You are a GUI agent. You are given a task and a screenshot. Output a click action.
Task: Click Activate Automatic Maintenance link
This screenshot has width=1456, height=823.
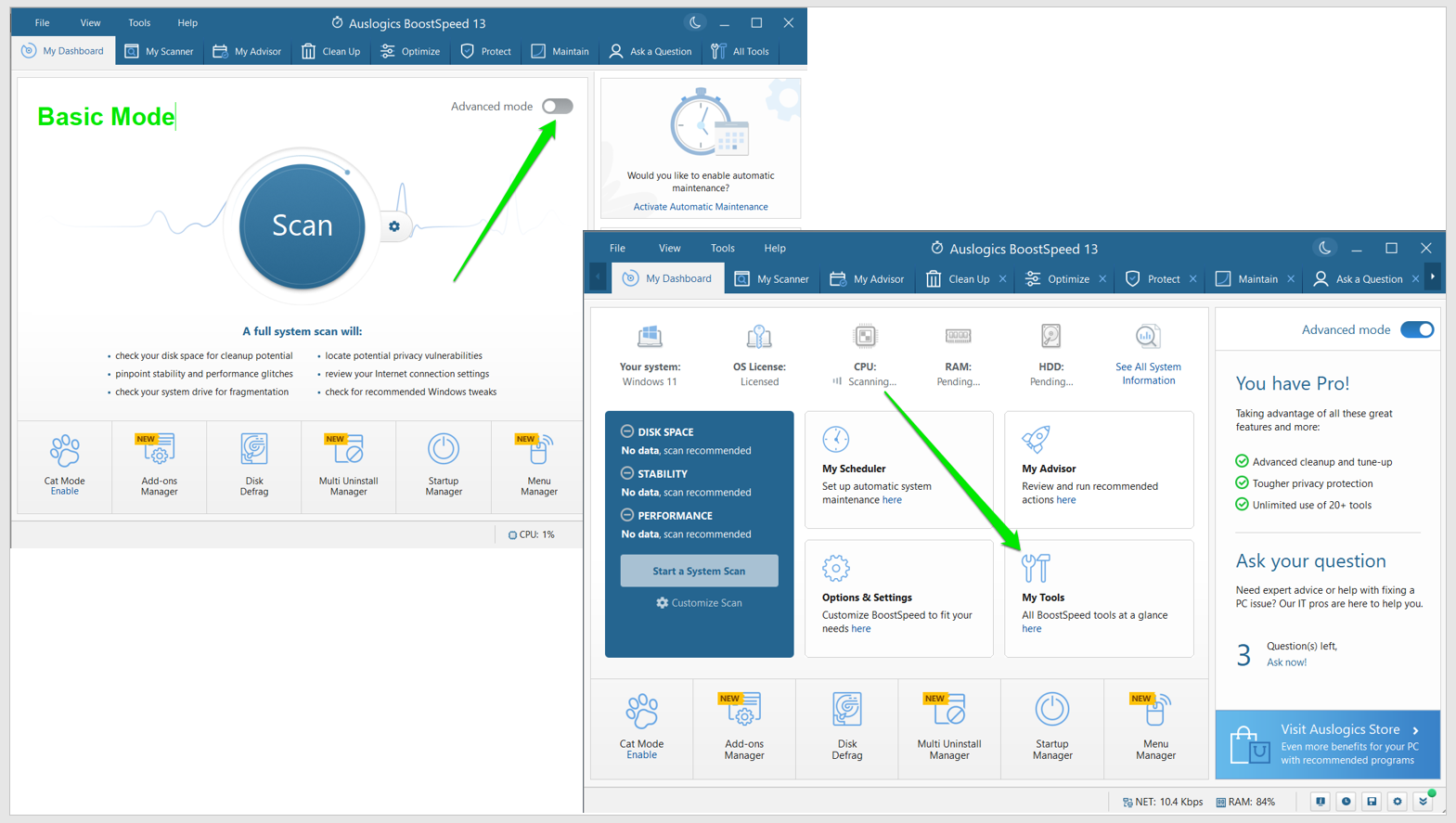(701, 207)
